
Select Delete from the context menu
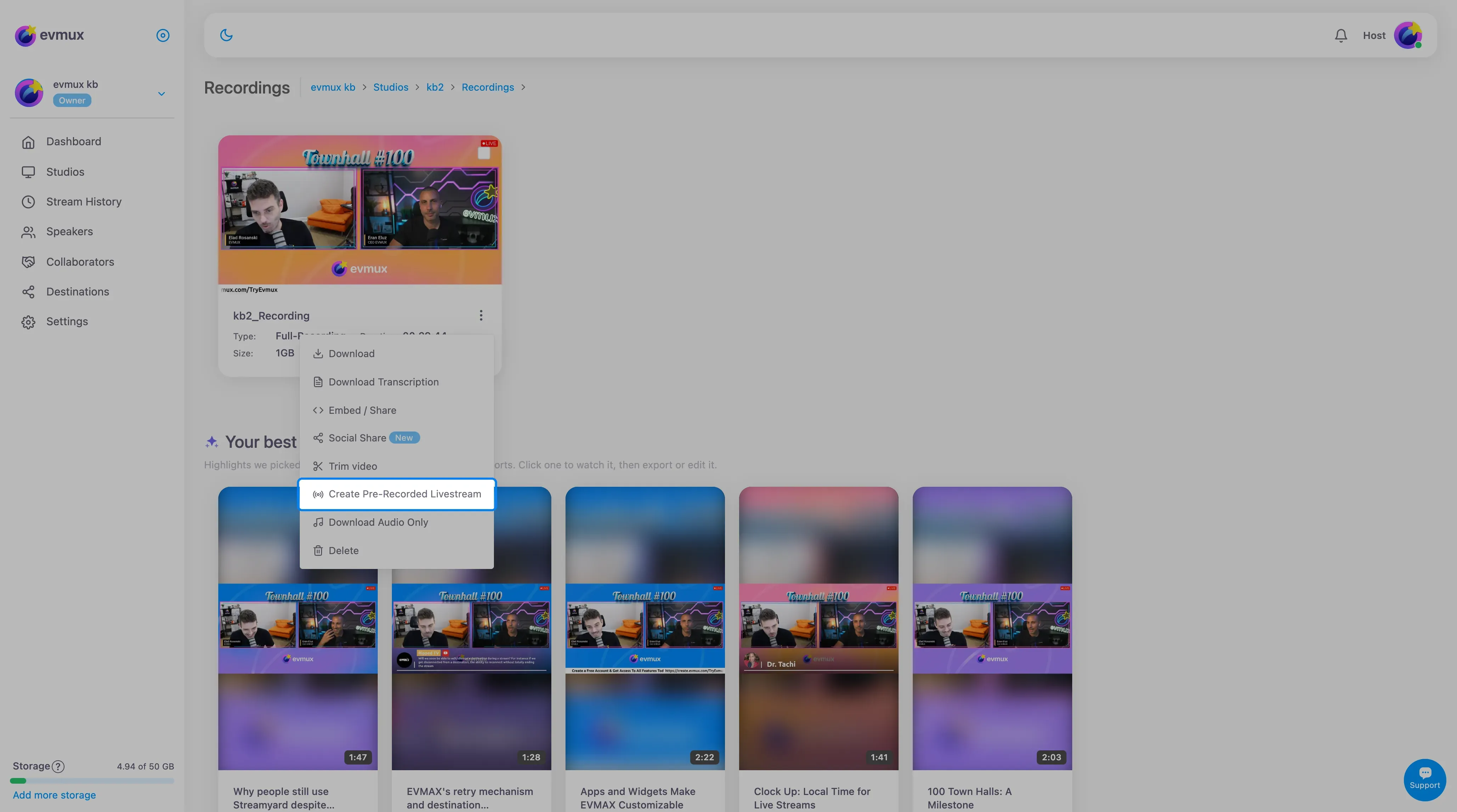point(396,551)
